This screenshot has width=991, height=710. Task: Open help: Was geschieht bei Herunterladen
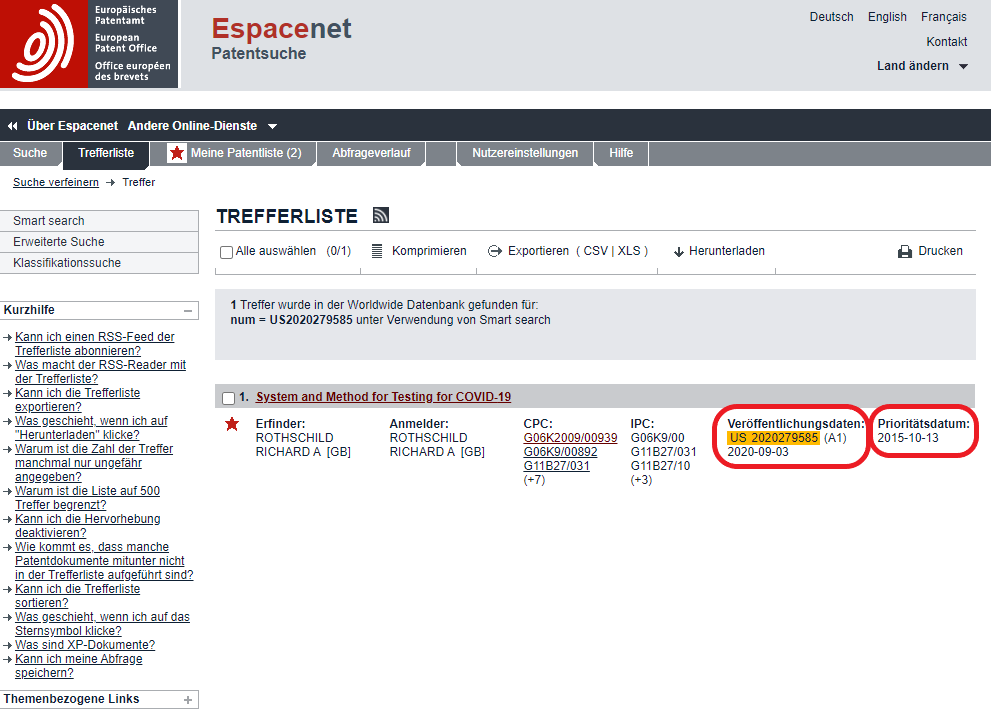[x=92, y=428]
